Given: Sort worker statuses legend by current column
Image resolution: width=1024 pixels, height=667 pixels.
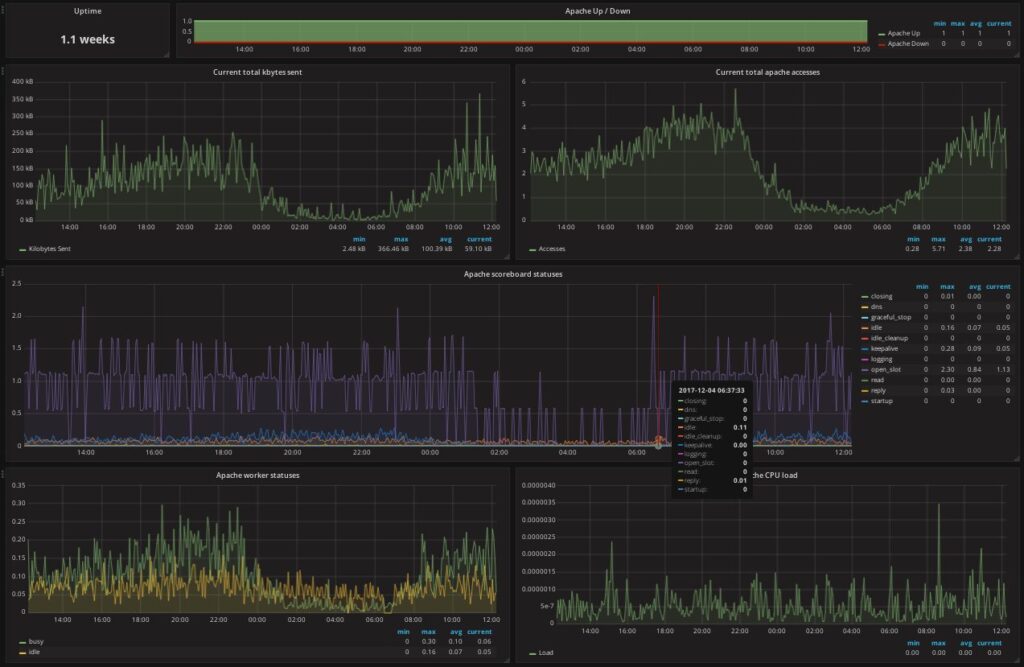Looking at the screenshot, I should (479, 632).
